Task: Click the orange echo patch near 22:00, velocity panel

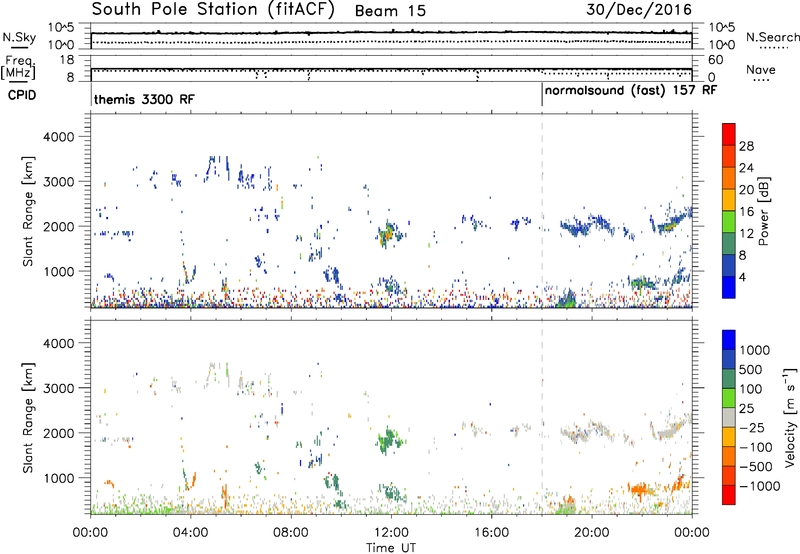Action: click(642, 490)
